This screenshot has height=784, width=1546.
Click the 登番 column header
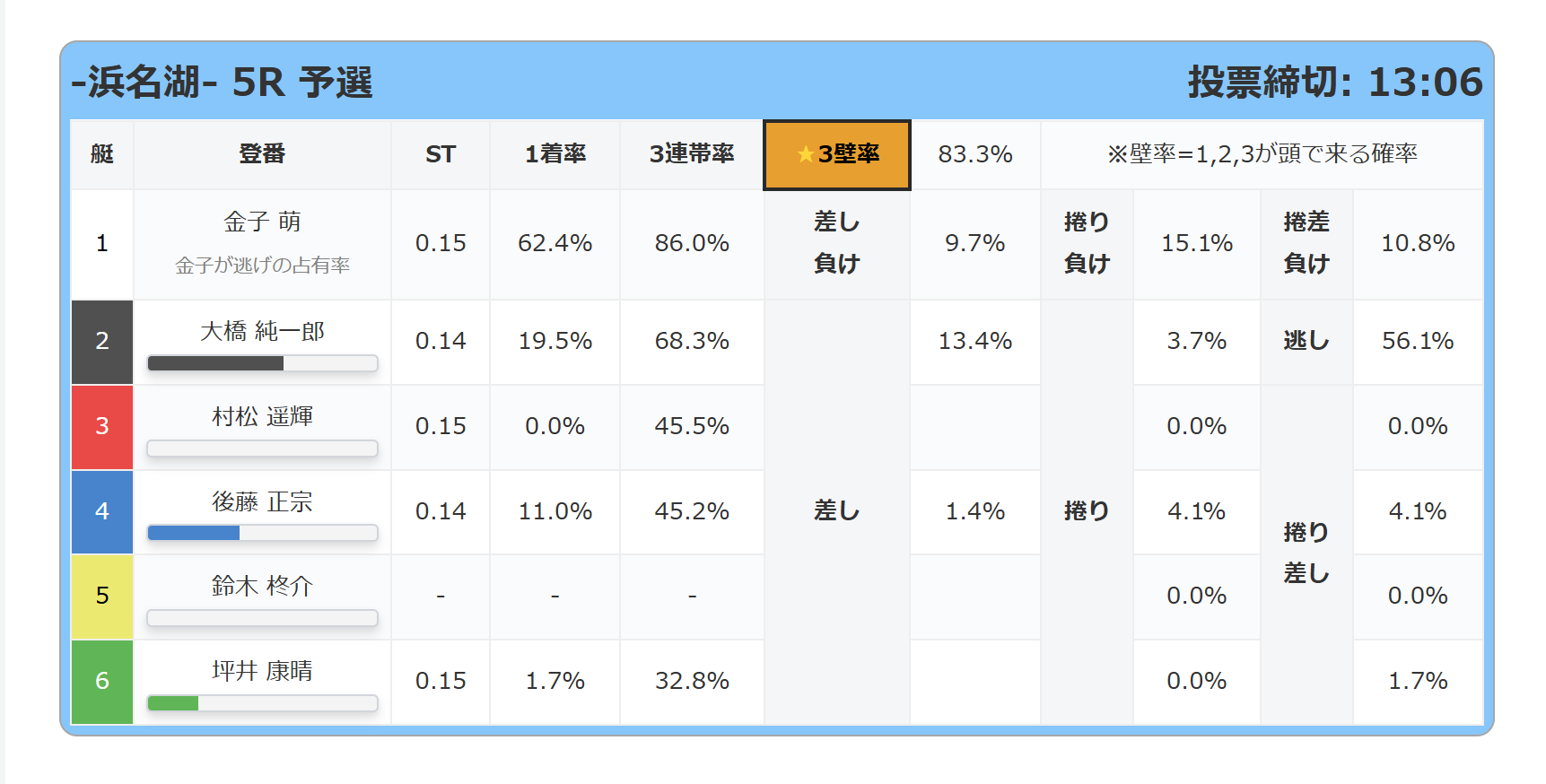point(262,154)
